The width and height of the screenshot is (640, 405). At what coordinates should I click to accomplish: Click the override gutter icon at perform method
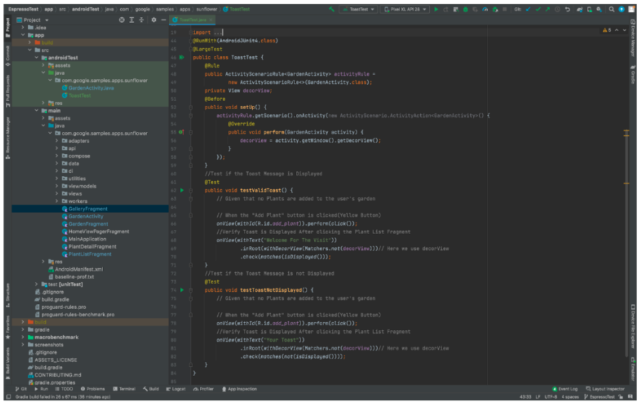click(182, 132)
